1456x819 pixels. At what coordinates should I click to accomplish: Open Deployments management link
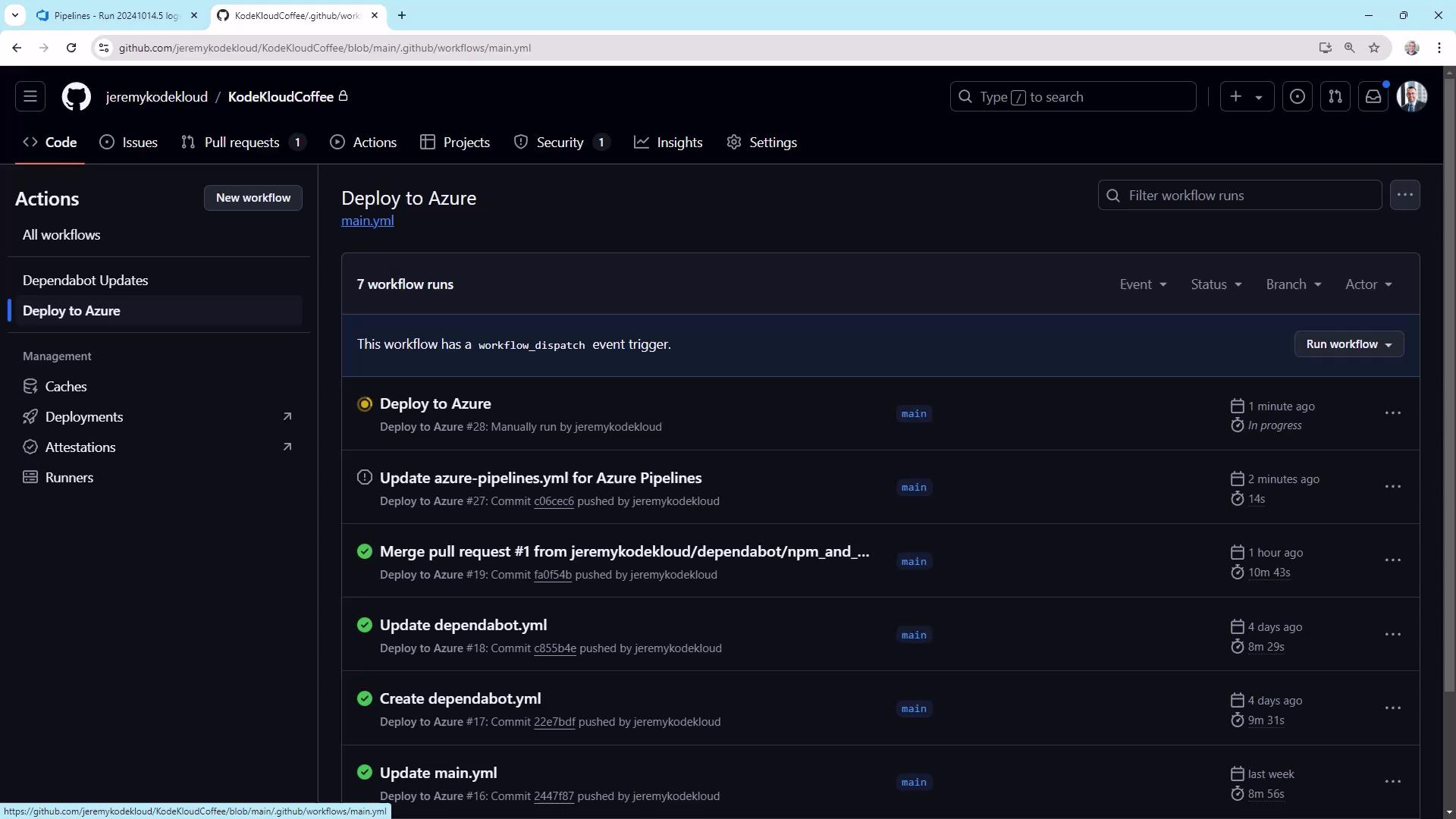point(155,417)
